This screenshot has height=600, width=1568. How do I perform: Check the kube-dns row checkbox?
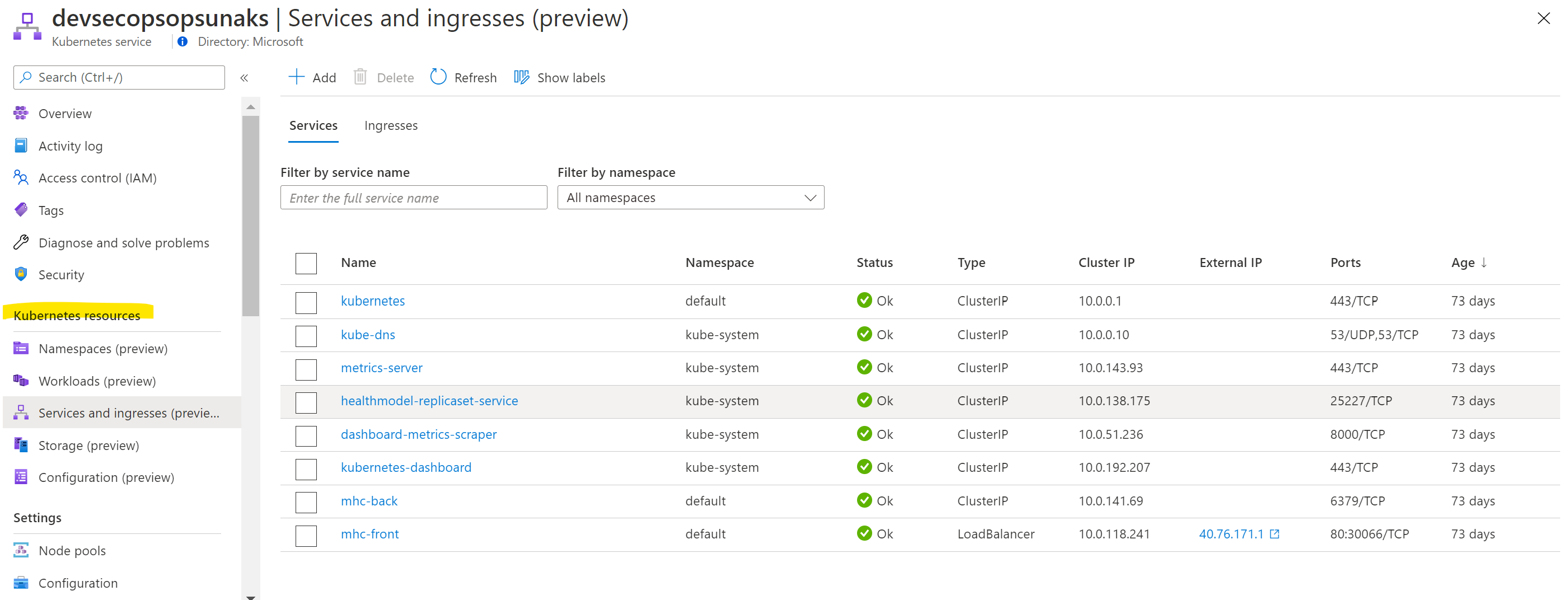click(306, 336)
